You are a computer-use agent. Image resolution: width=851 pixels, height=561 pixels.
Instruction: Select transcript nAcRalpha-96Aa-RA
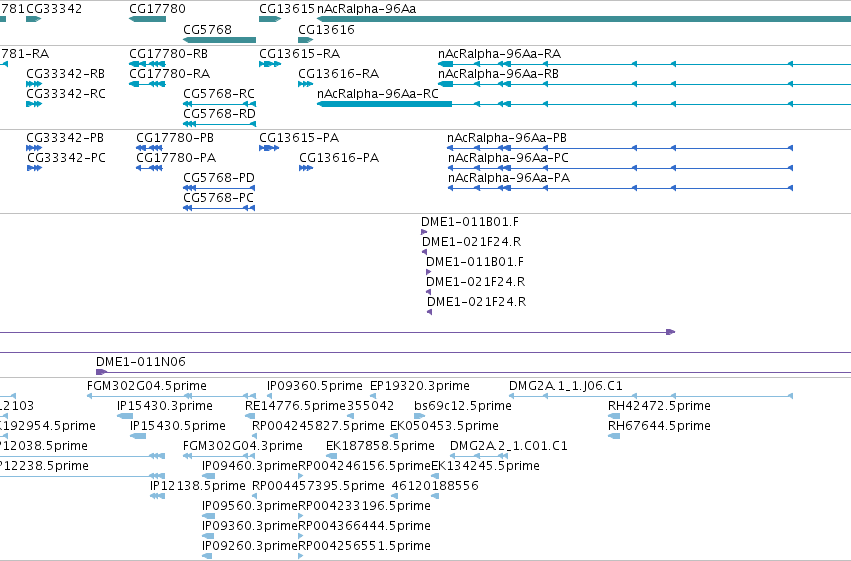pos(499,54)
